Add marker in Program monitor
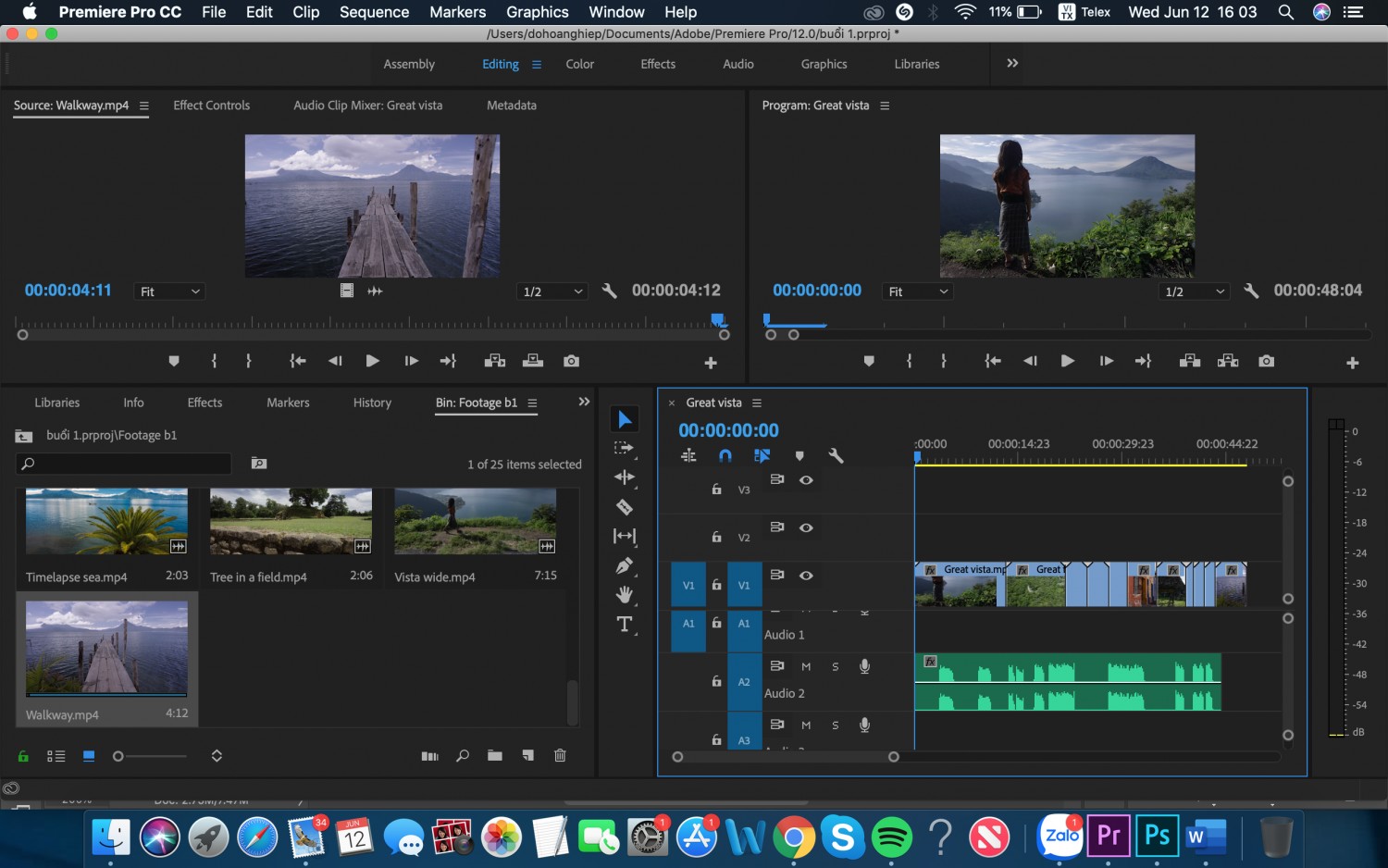The width and height of the screenshot is (1388, 868). [x=869, y=361]
